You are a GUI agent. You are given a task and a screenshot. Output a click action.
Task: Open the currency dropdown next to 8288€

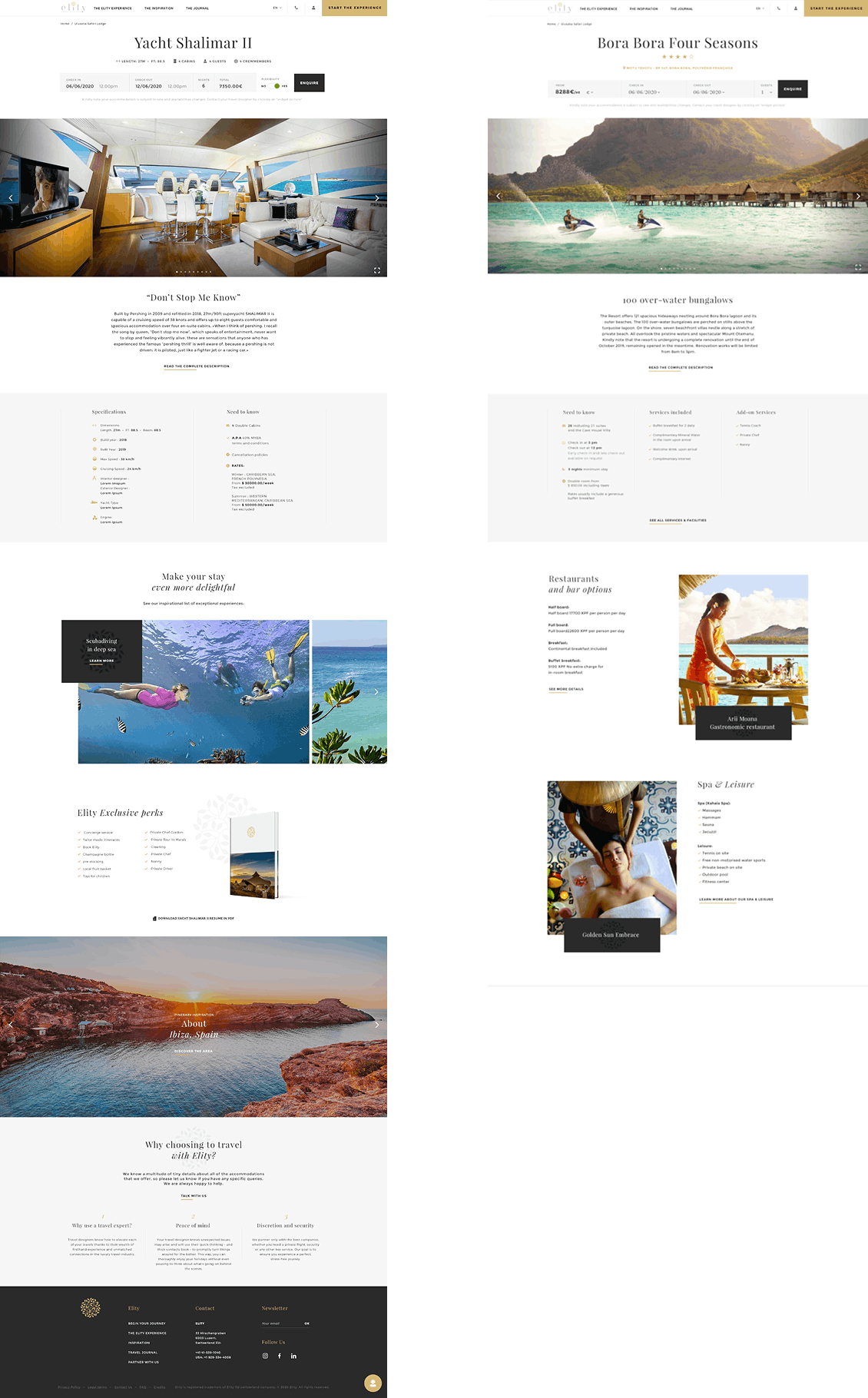pyautogui.click(x=590, y=92)
